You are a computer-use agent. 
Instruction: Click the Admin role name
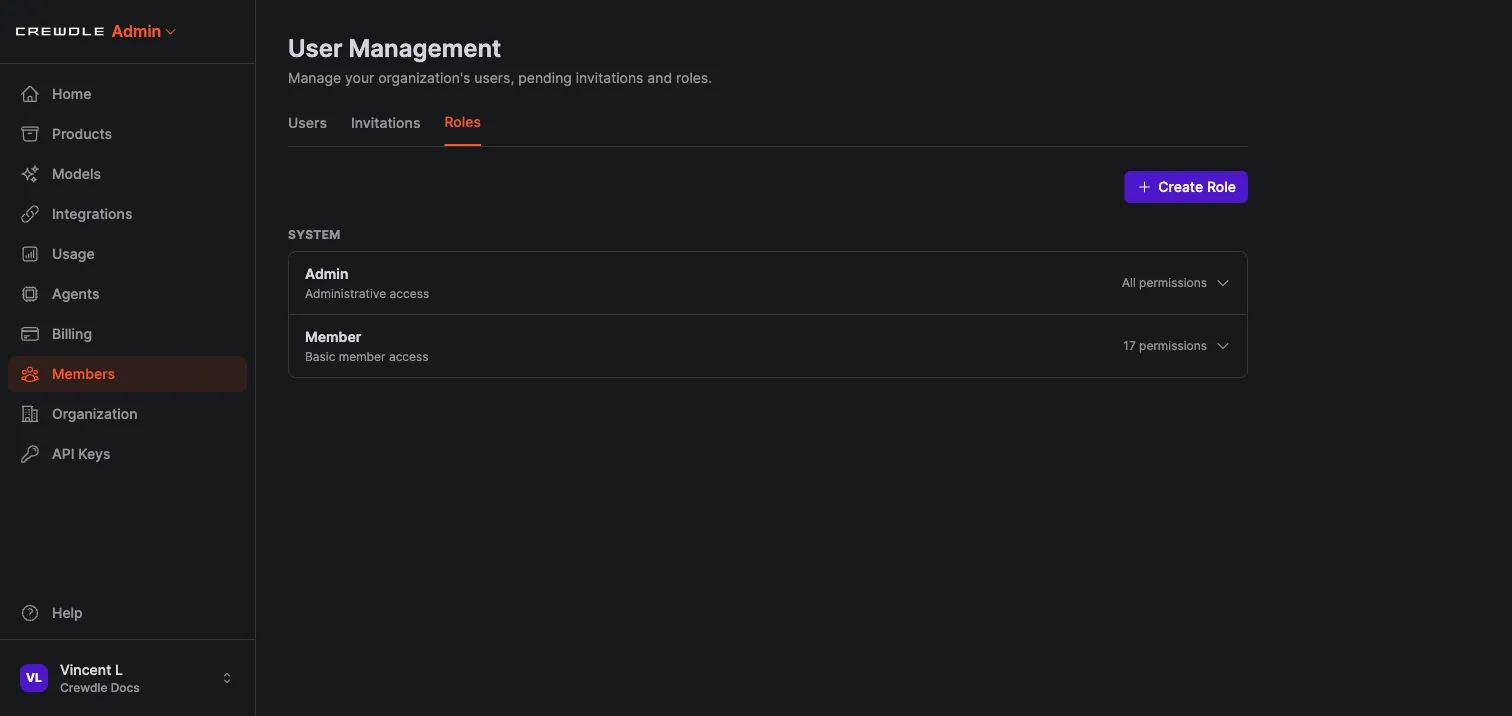point(327,274)
